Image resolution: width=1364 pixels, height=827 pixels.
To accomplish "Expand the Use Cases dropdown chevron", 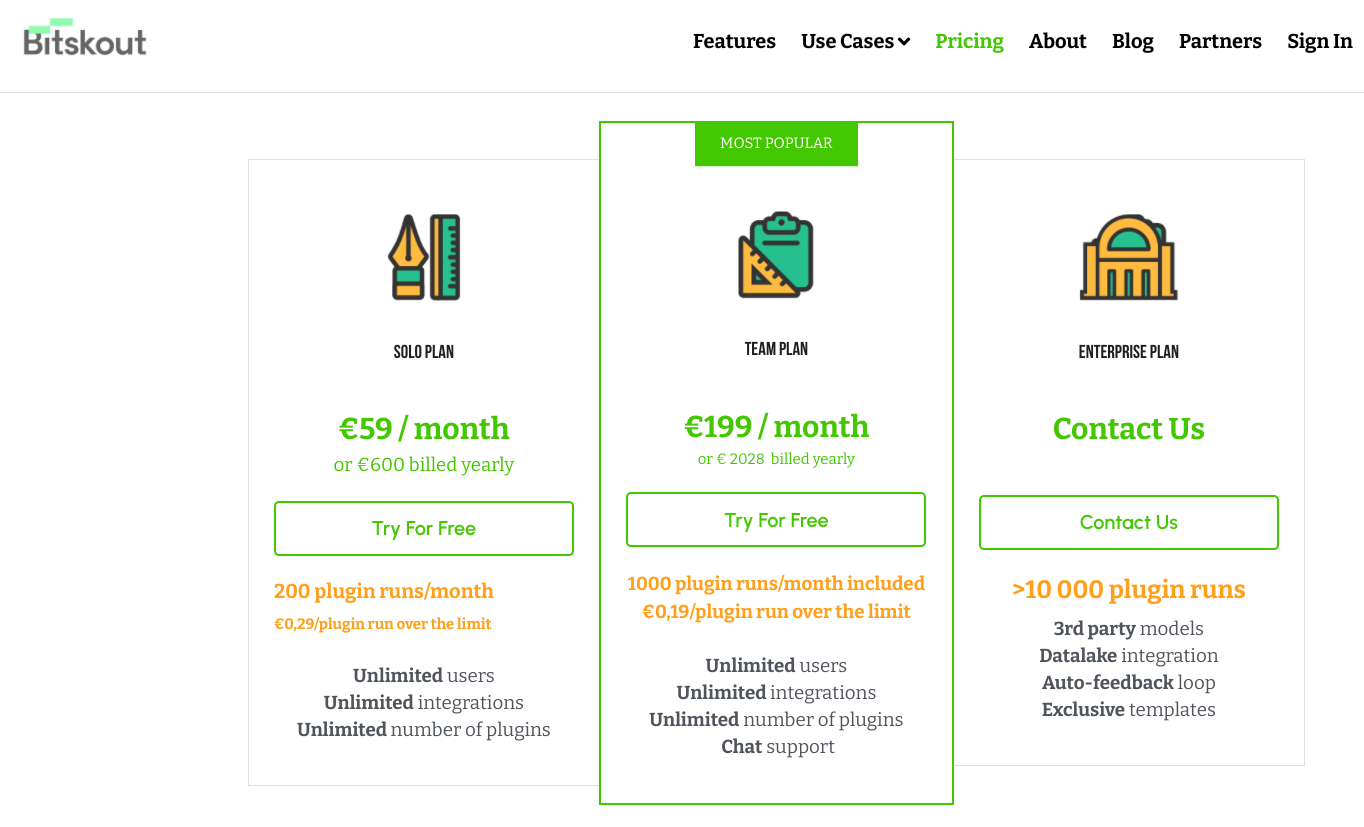I will (904, 42).
